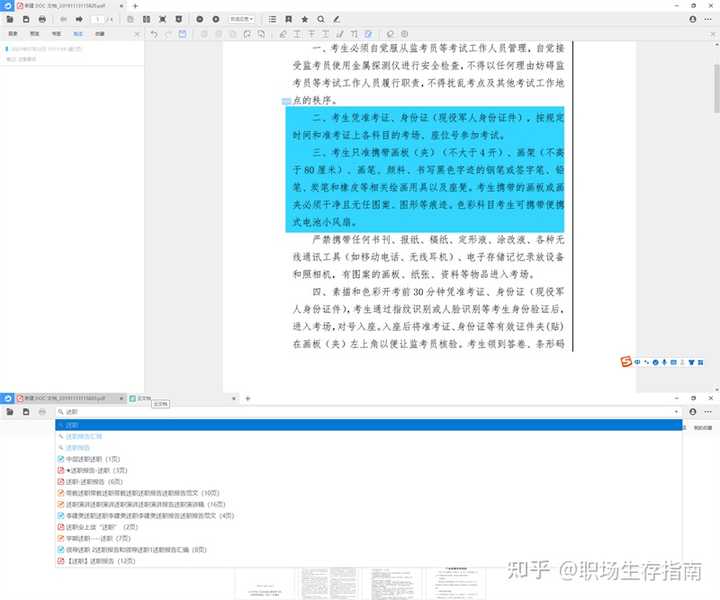Viewport: 720px width, 600px height.
Task: Click the small note marker beside highlighted text
Action: tap(287, 101)
